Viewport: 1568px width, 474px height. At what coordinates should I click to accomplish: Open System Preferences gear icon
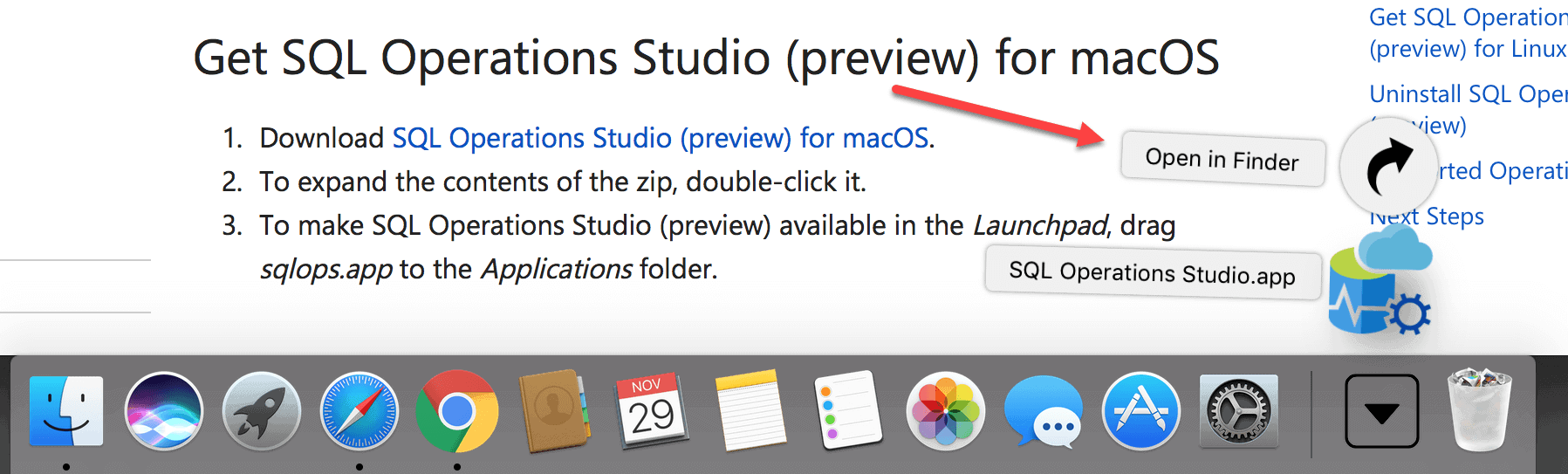click(x=1239, y=411)
